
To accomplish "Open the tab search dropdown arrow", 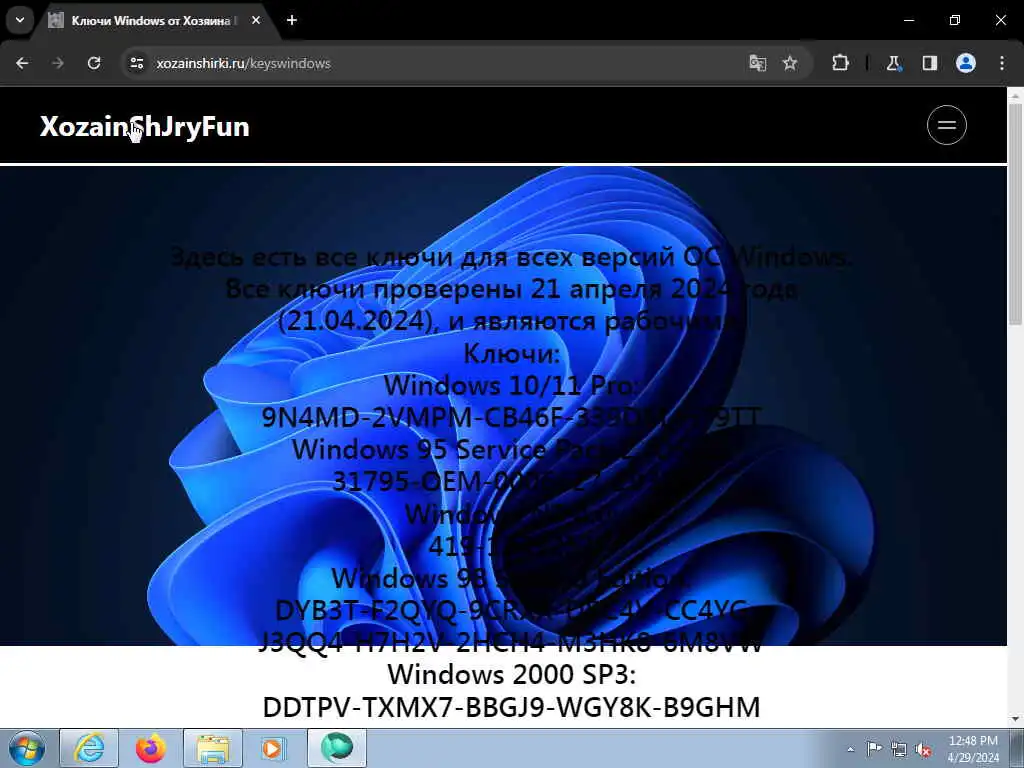I will coord(20,20).
